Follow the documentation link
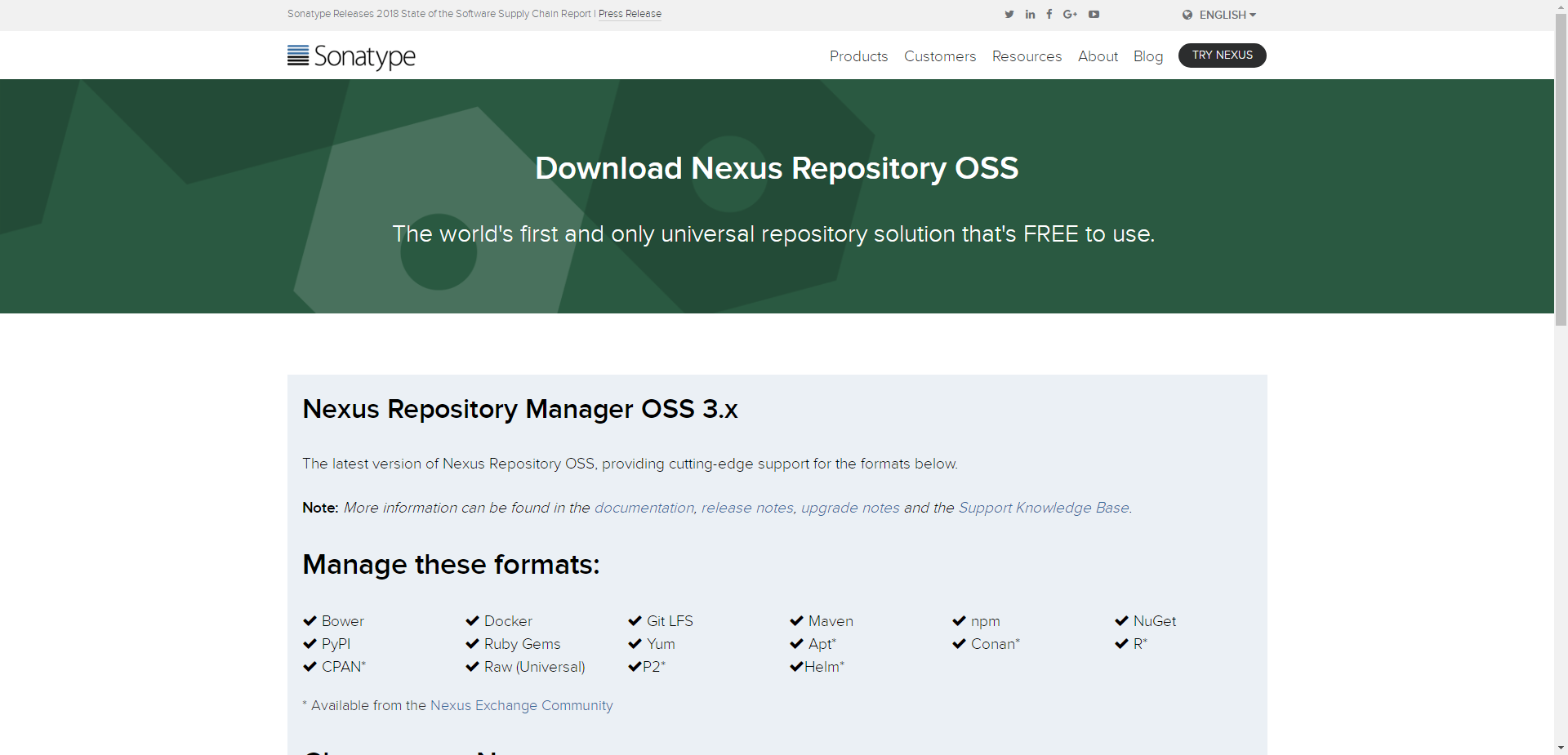 (644, 508)
